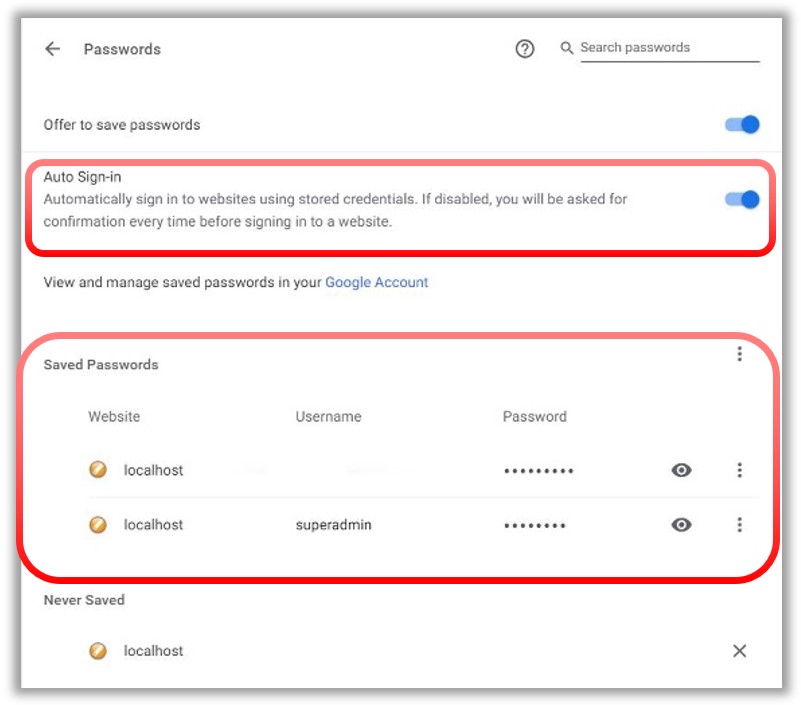801x705 pixels.
Task: Remove localhost from the Never Saved list
Action: (x=739, y=651)
